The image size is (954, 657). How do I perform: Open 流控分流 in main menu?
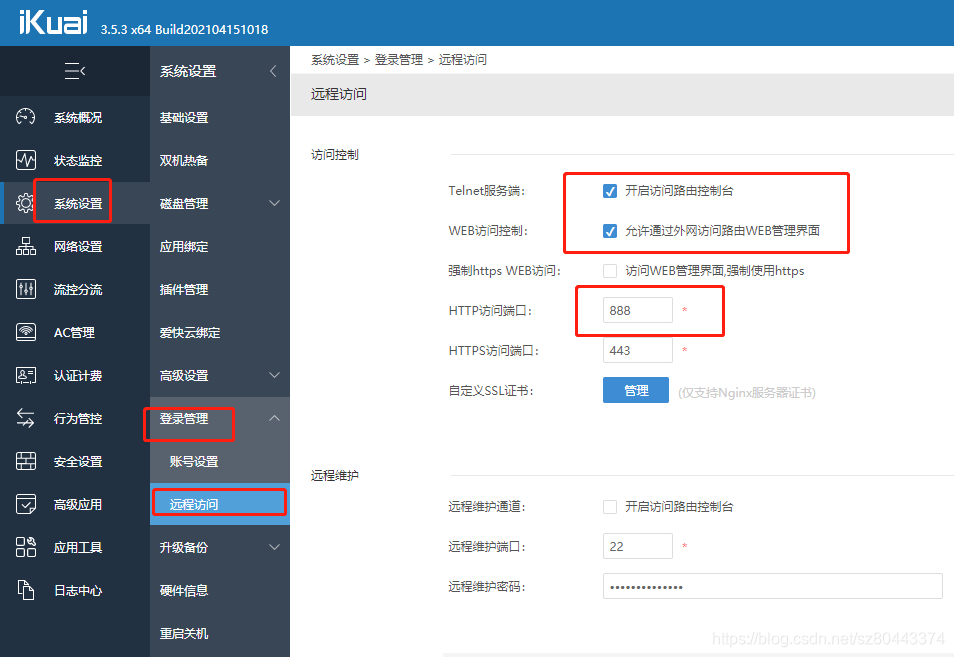coord(78,290)
